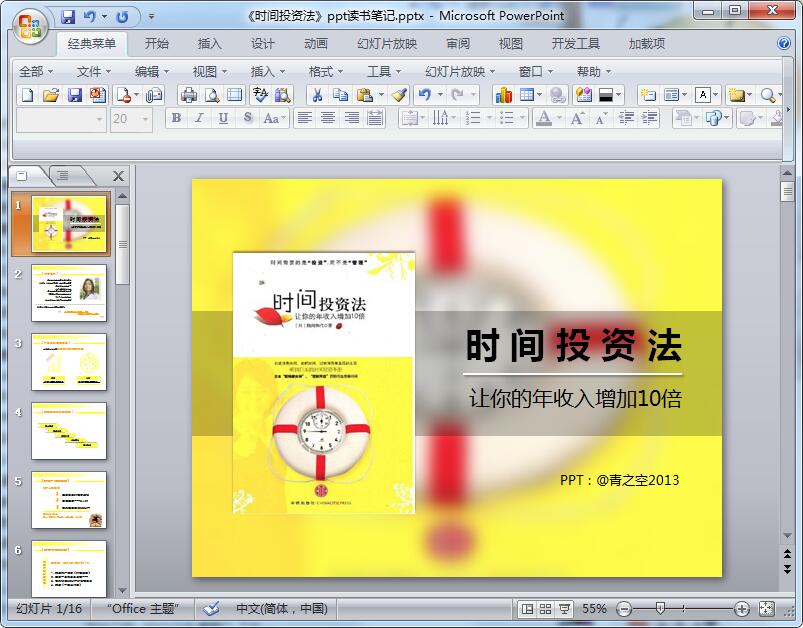Click the Save icon in Quick Access Toolbar
Viewport: 803px width, 628px height.
pyautogui.click(x=68, y=17)
